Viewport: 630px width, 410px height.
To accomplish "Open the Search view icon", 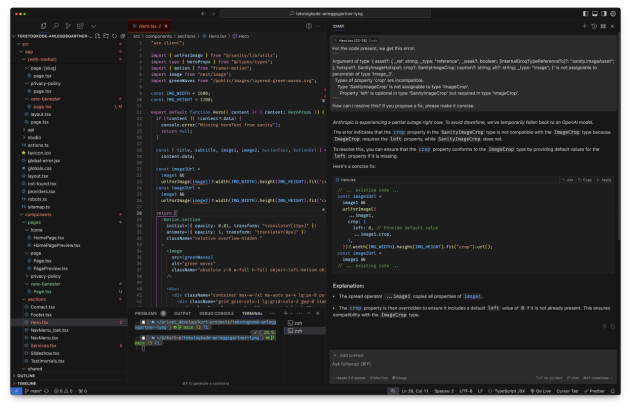I will point(56,26).
